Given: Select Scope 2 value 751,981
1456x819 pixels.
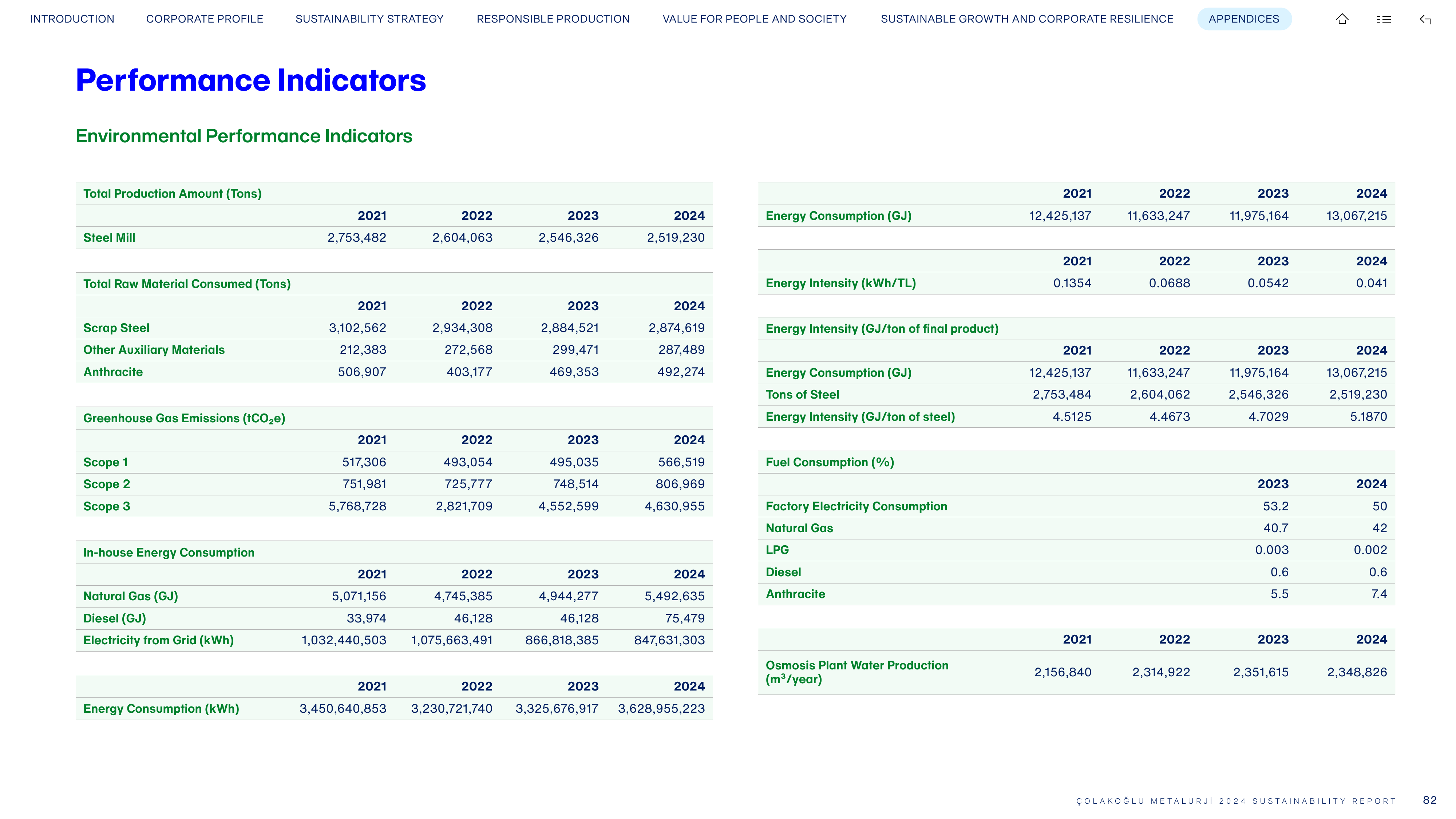Looking at the screenshot, I should click(x=365, y=484).
